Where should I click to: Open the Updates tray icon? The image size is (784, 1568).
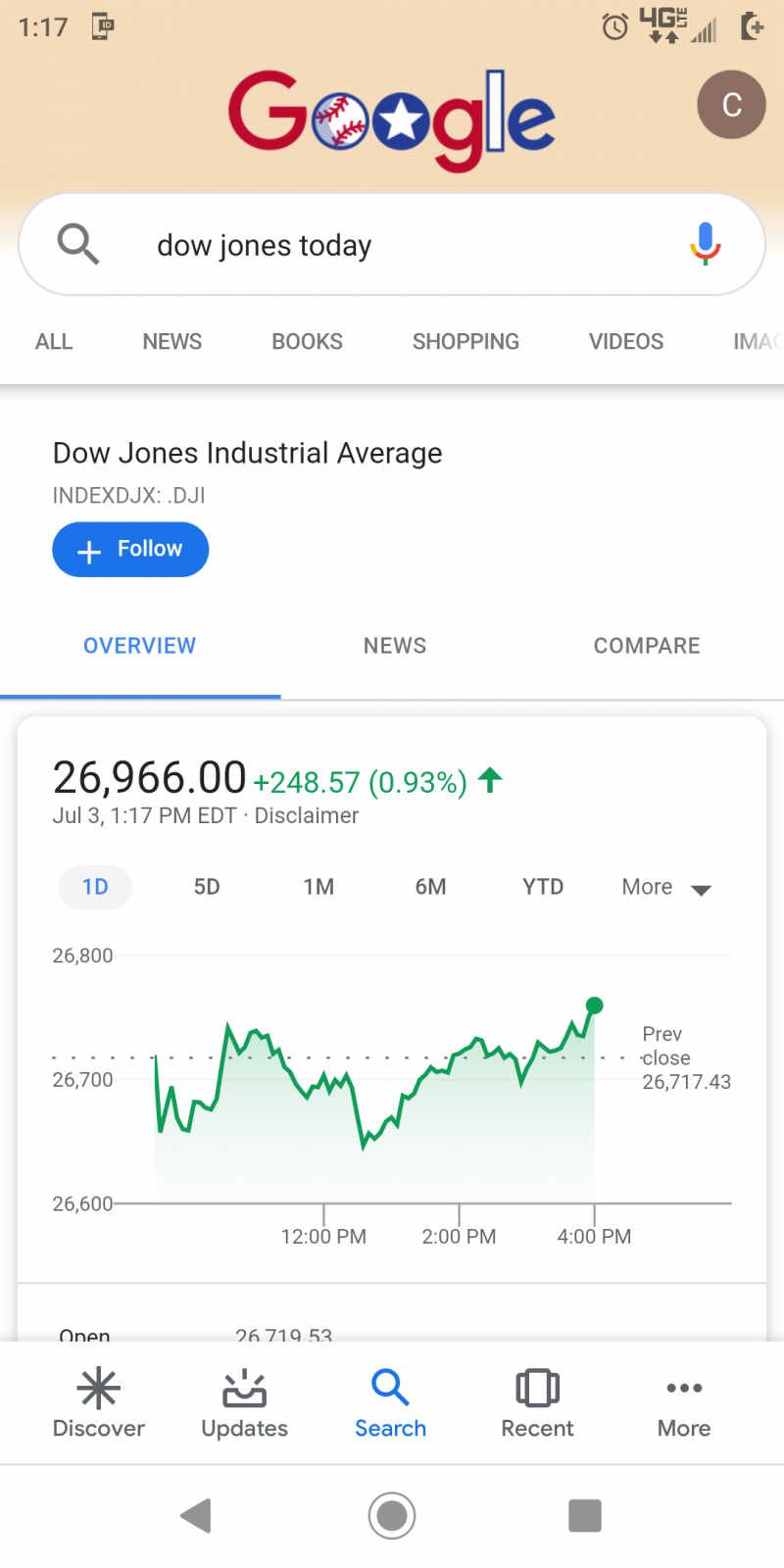click(x=244, y=1388)
